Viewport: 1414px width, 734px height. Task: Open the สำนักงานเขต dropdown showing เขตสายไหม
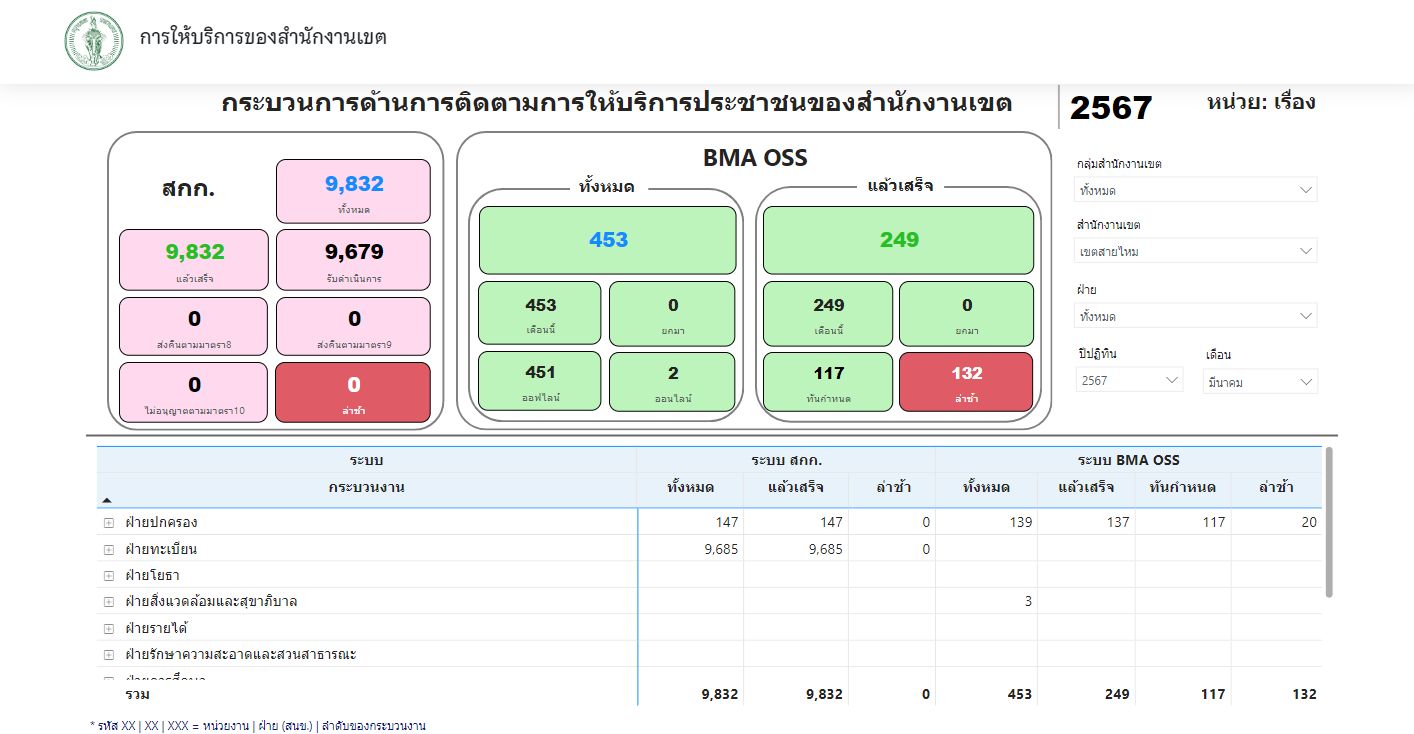1197,251
